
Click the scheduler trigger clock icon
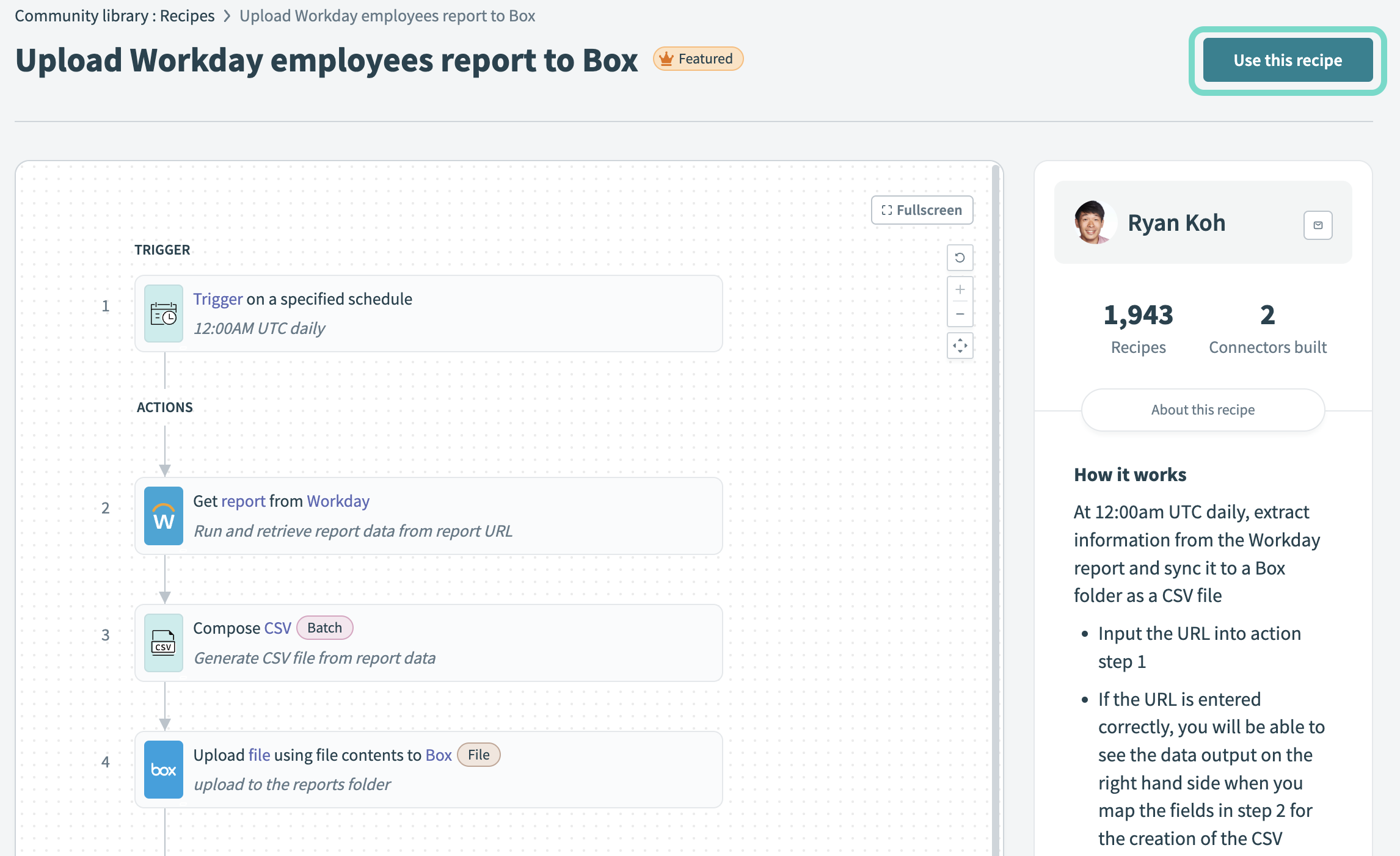pyautogui.click(x=163, y=314)
